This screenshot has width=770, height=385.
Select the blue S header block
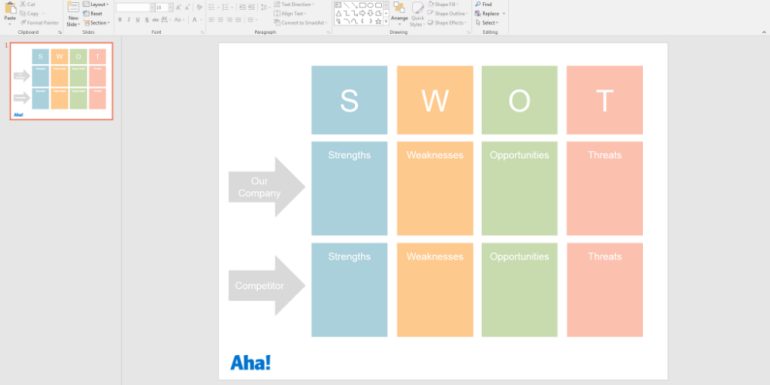pyautogui.click(x=349, y=100)
